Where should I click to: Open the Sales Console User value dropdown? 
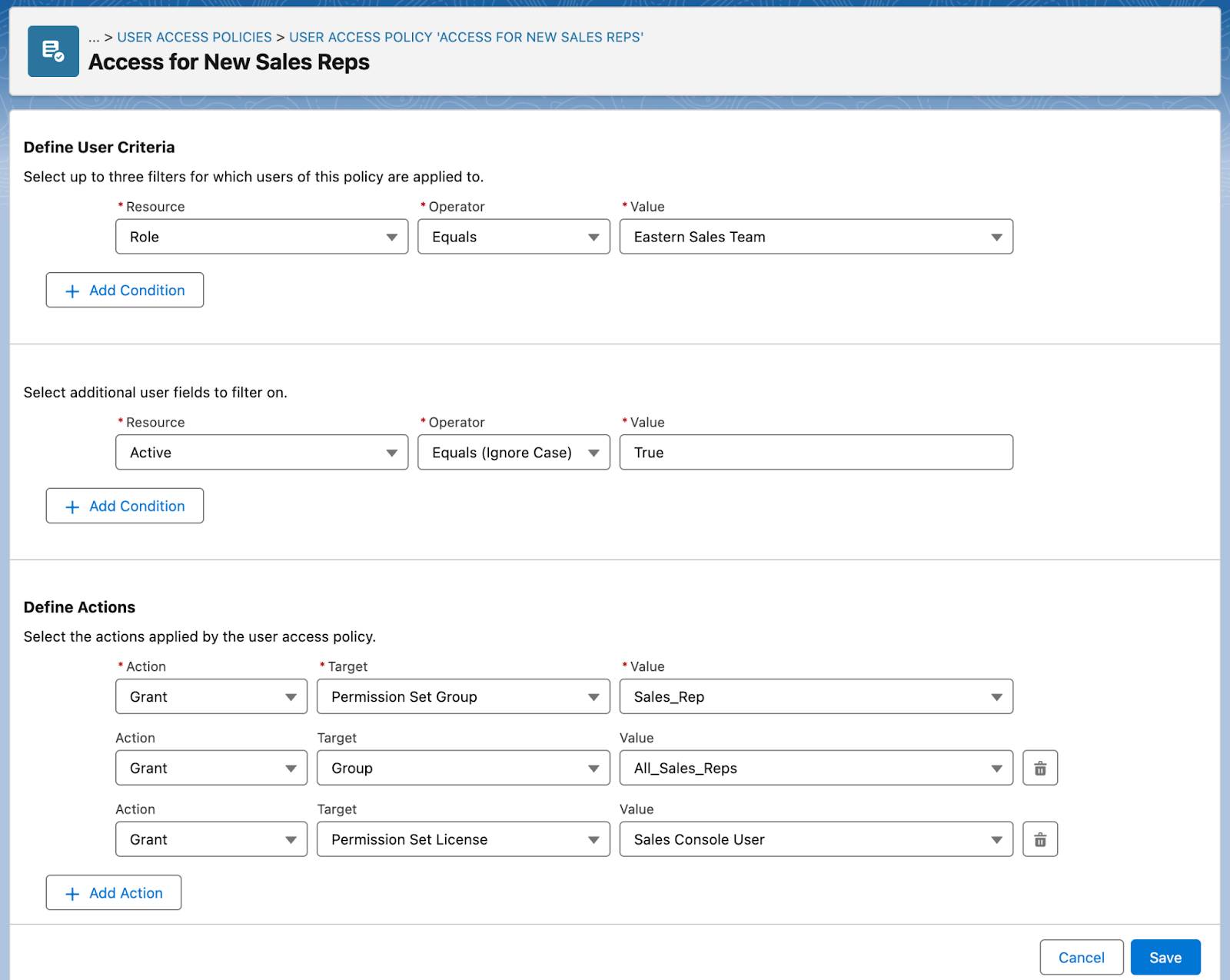click(x=816, y=839)
